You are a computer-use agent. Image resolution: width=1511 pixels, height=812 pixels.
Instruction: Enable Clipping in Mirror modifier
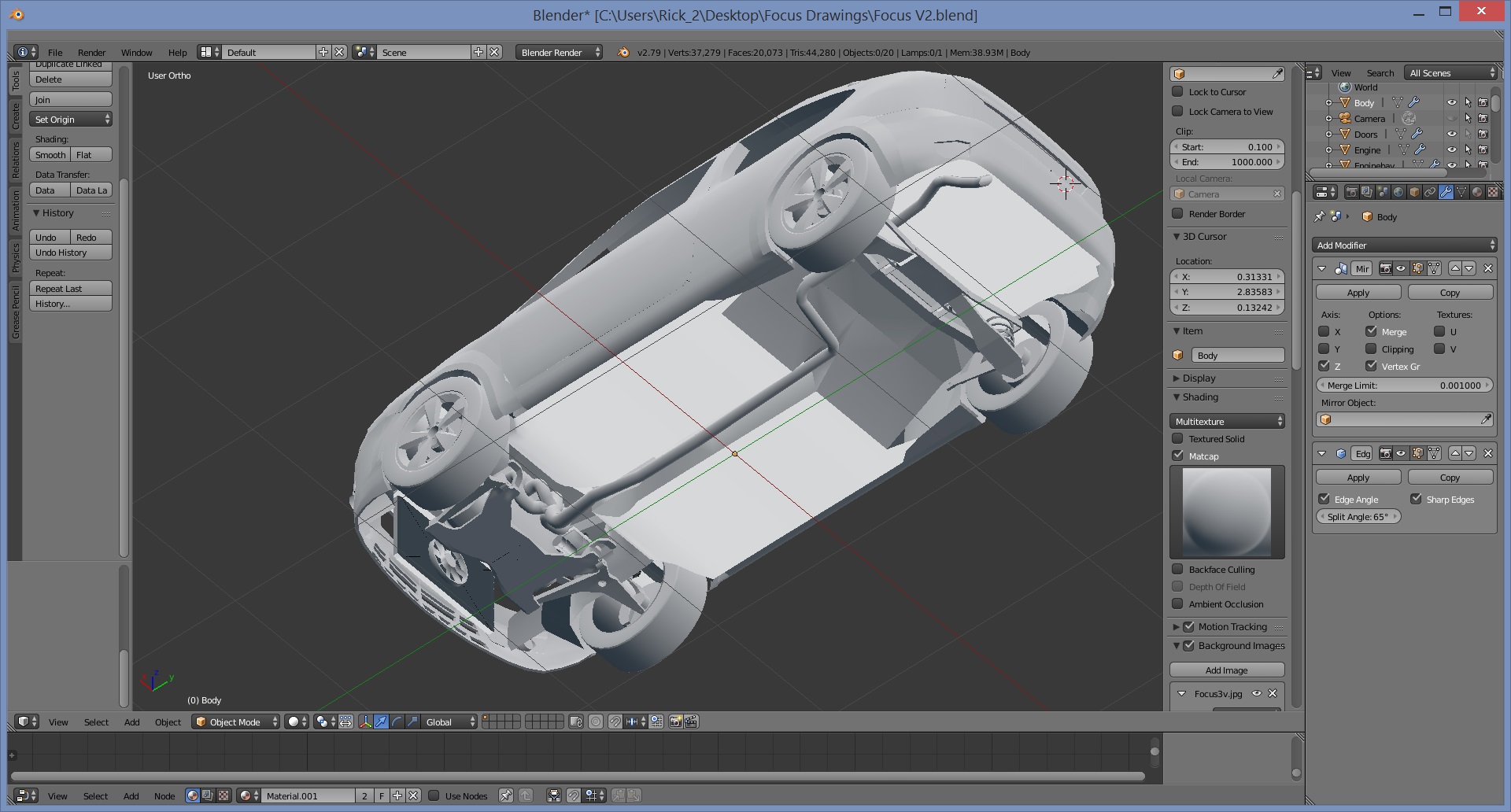(1371, 349)
